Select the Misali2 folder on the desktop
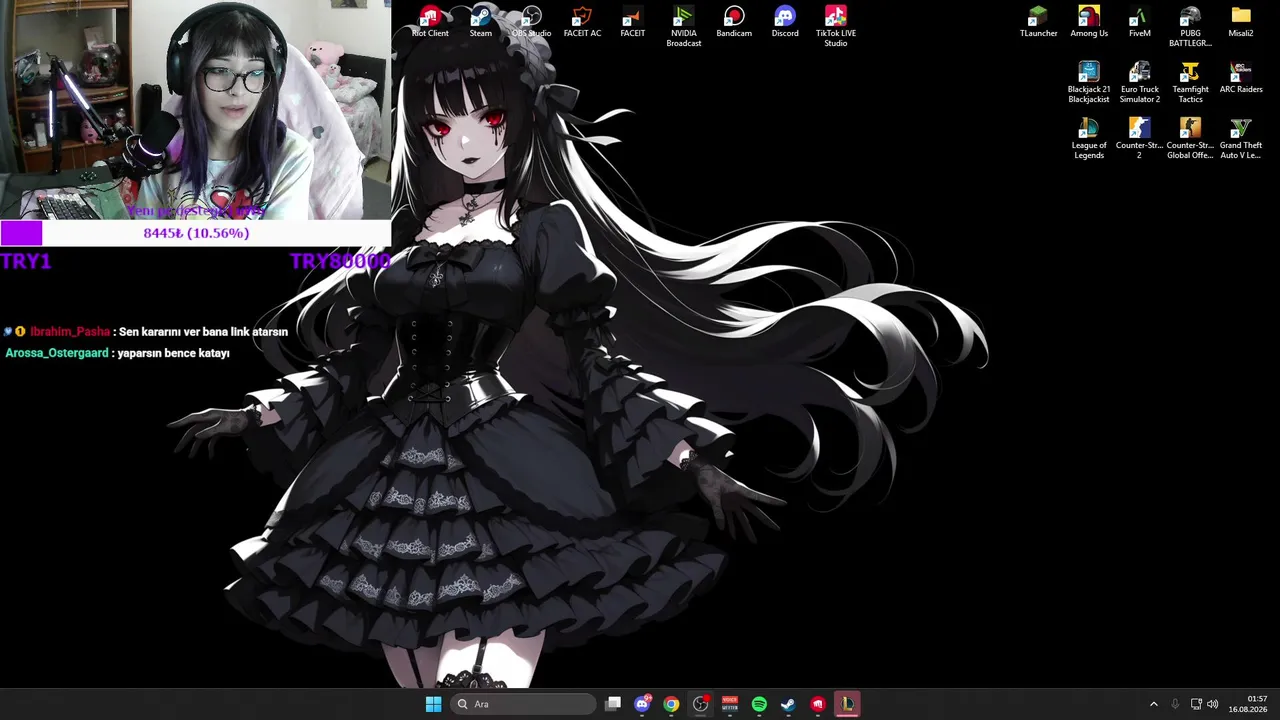This screenshot has height=720, width=1280. click(1241, 22)
